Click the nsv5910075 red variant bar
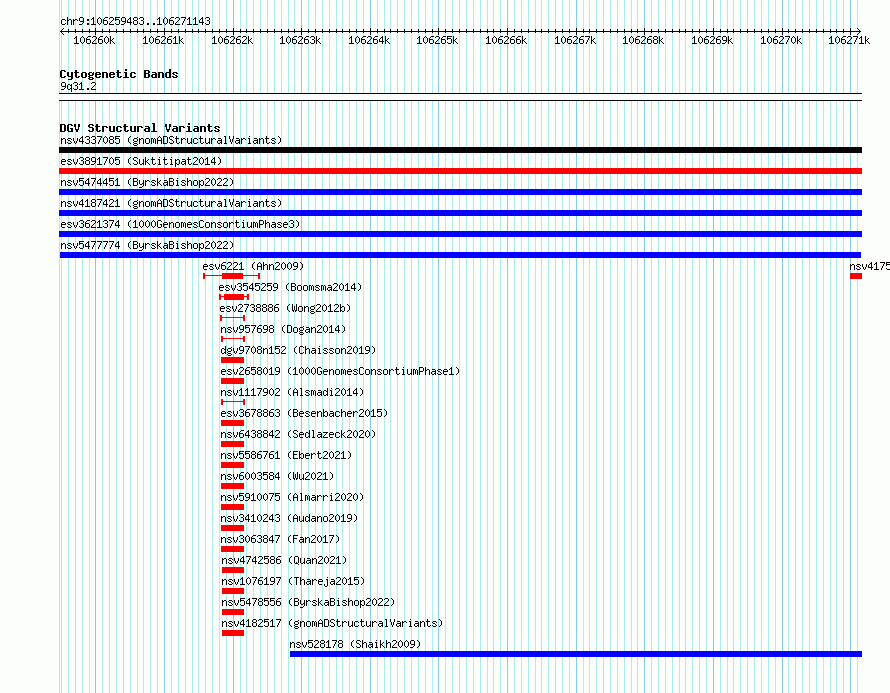The height and width of the screenshot is (693, 890). [233, 507]
